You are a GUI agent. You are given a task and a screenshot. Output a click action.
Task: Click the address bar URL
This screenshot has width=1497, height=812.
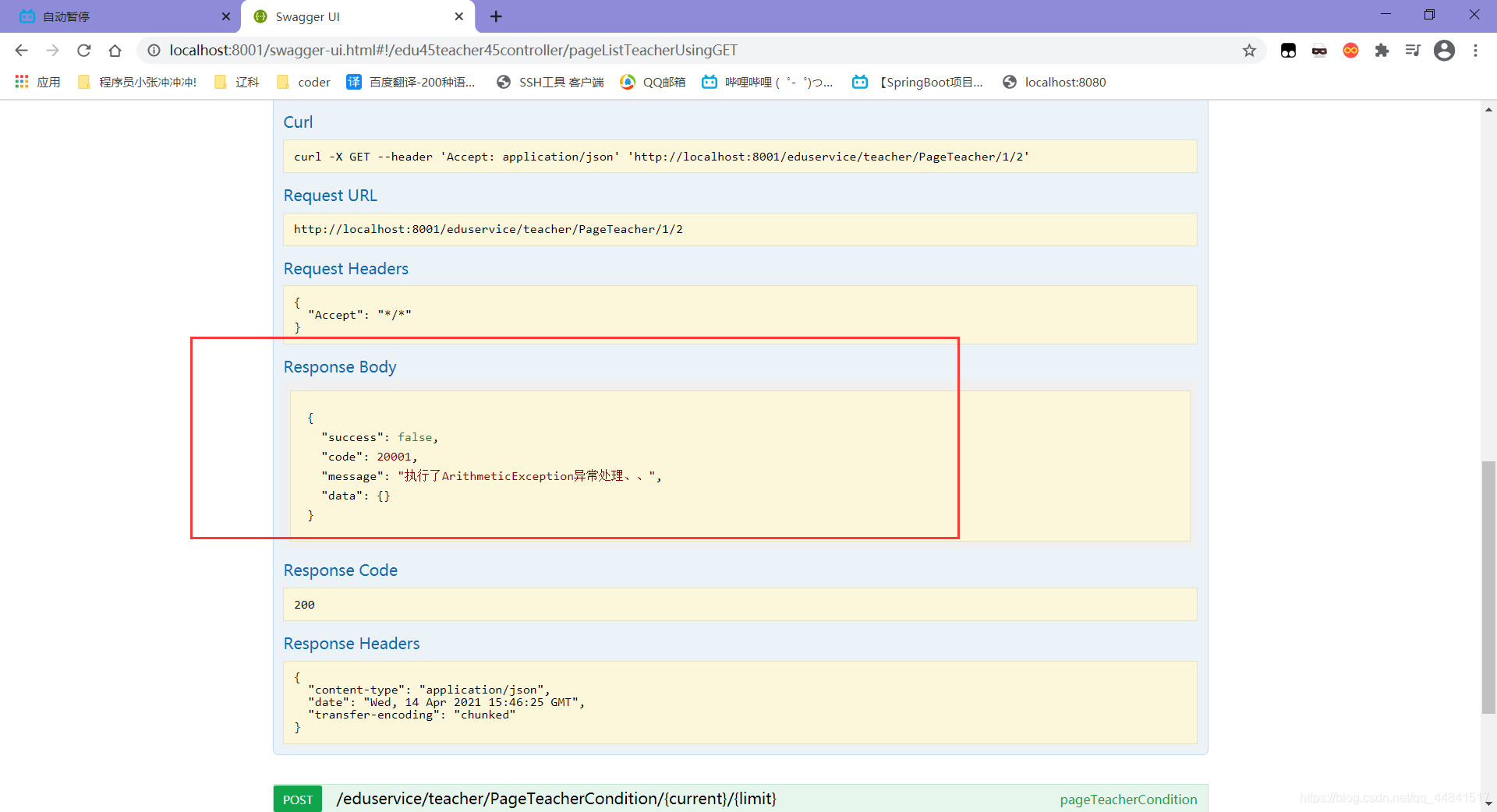click(453, 51)
